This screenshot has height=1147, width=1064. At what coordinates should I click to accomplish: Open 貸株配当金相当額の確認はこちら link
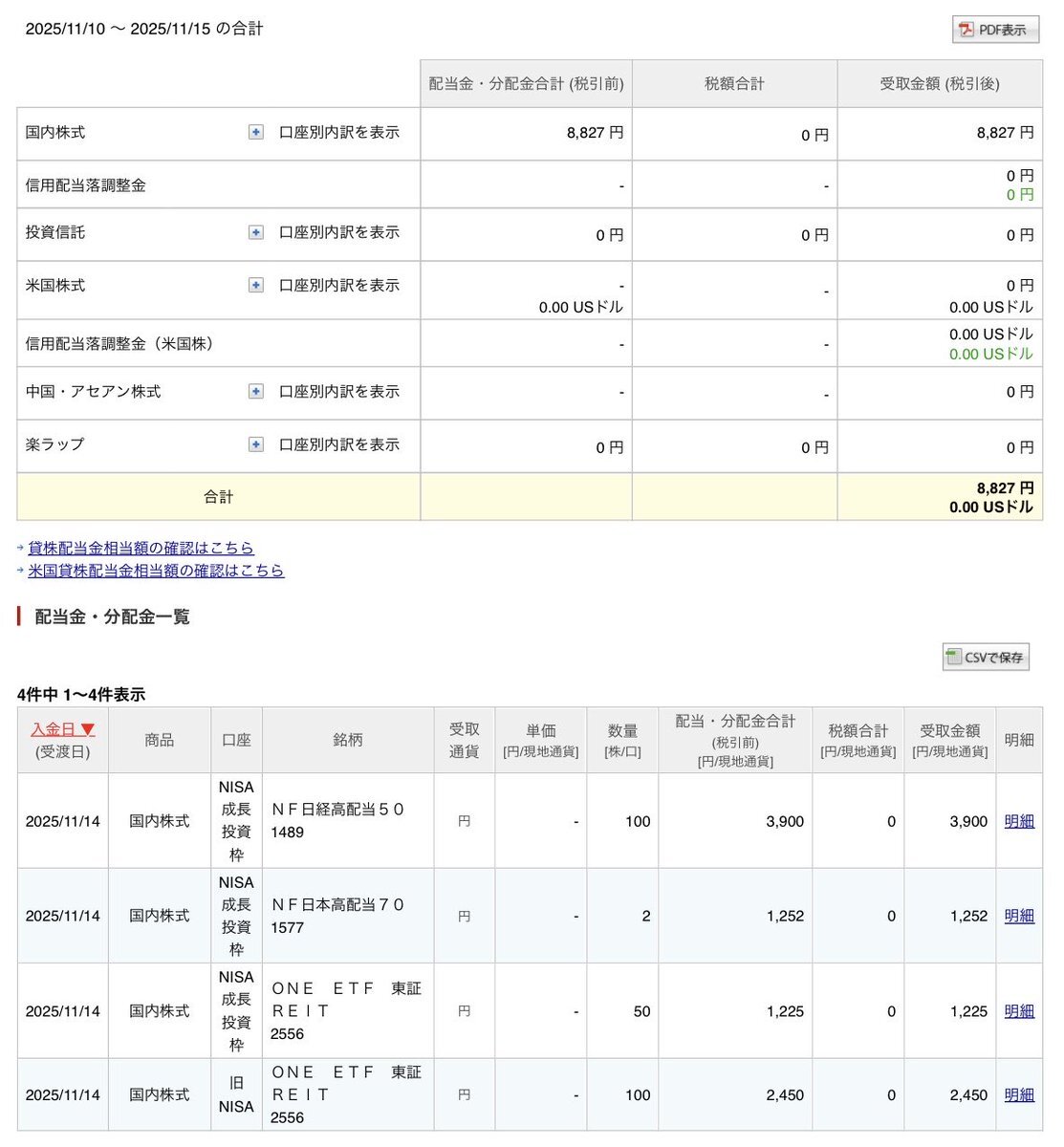tap(141, 548)
